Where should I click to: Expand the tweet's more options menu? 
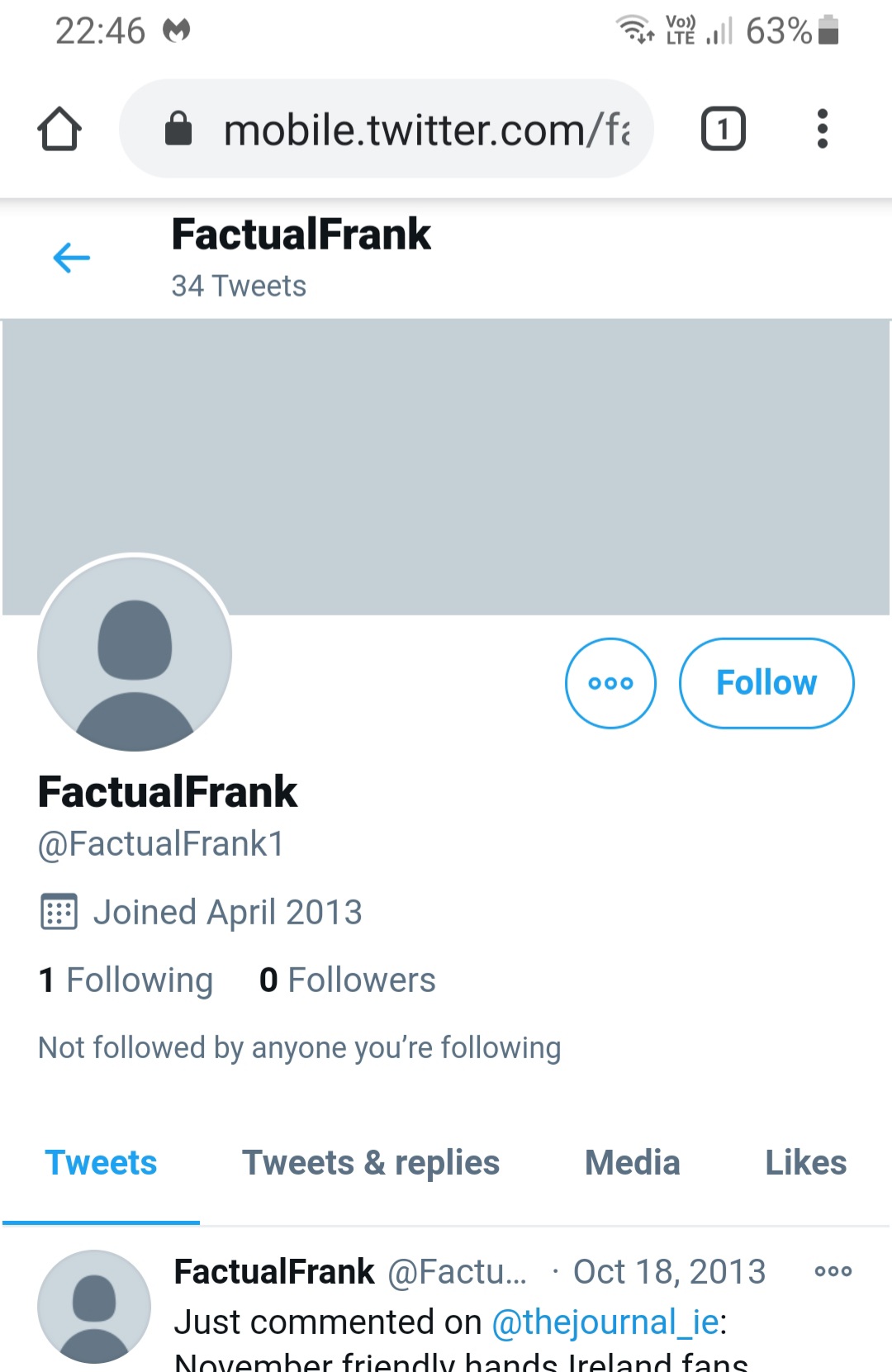(x=833, y=1272)
